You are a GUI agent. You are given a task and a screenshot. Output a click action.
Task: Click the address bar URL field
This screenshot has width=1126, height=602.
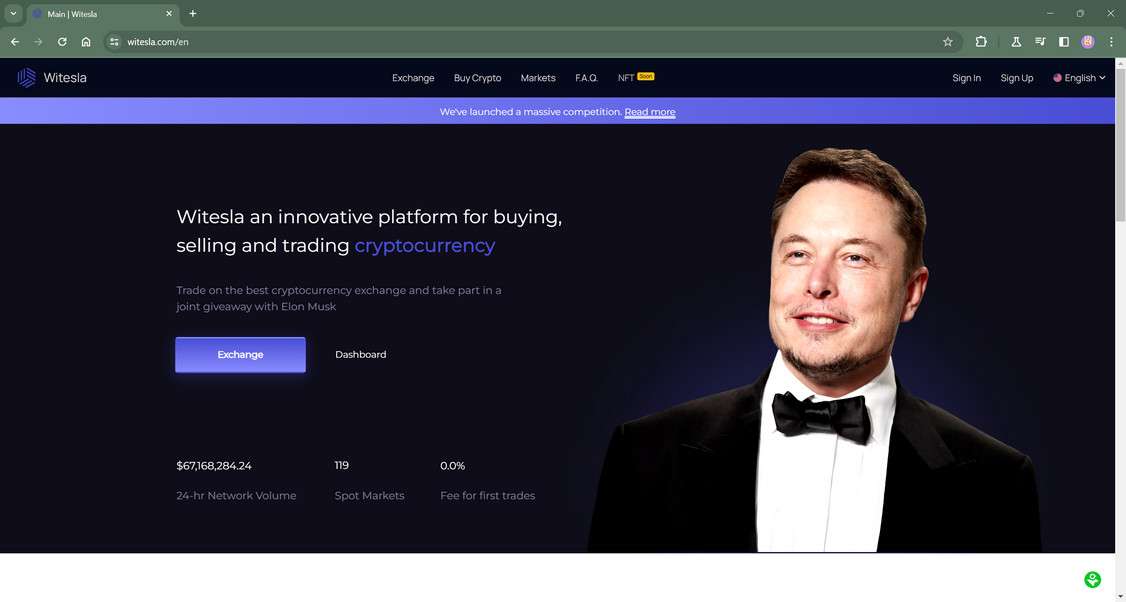point(500,42)
